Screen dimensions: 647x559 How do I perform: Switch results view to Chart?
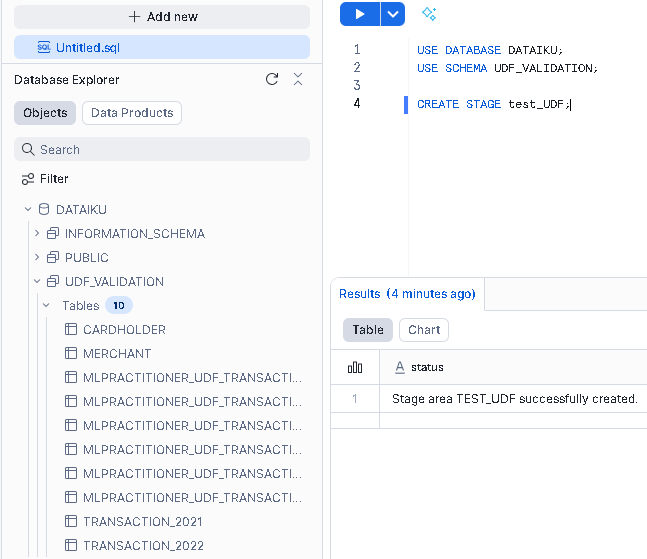pyautogui.click(x=424, y=330)
